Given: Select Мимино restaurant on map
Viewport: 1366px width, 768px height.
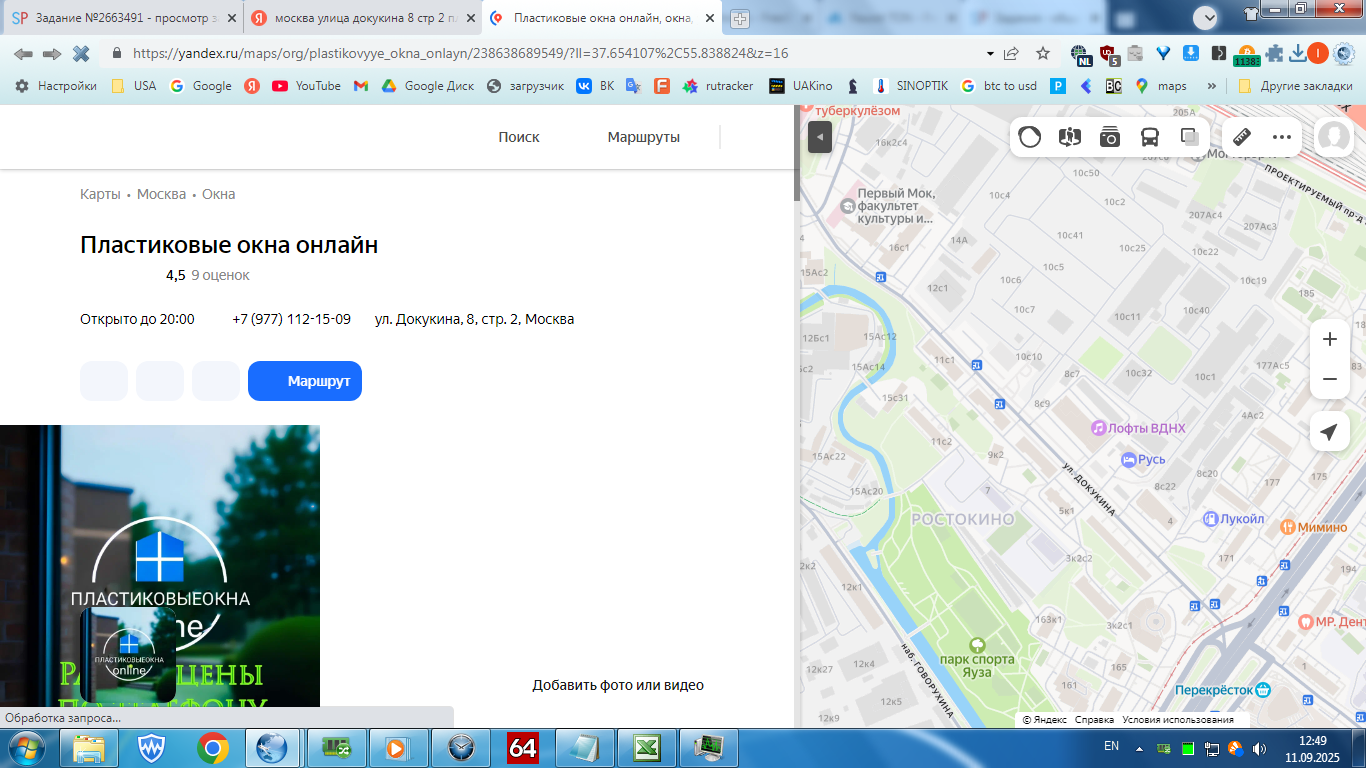Looking at the screenshot, I should [1313, 527].
